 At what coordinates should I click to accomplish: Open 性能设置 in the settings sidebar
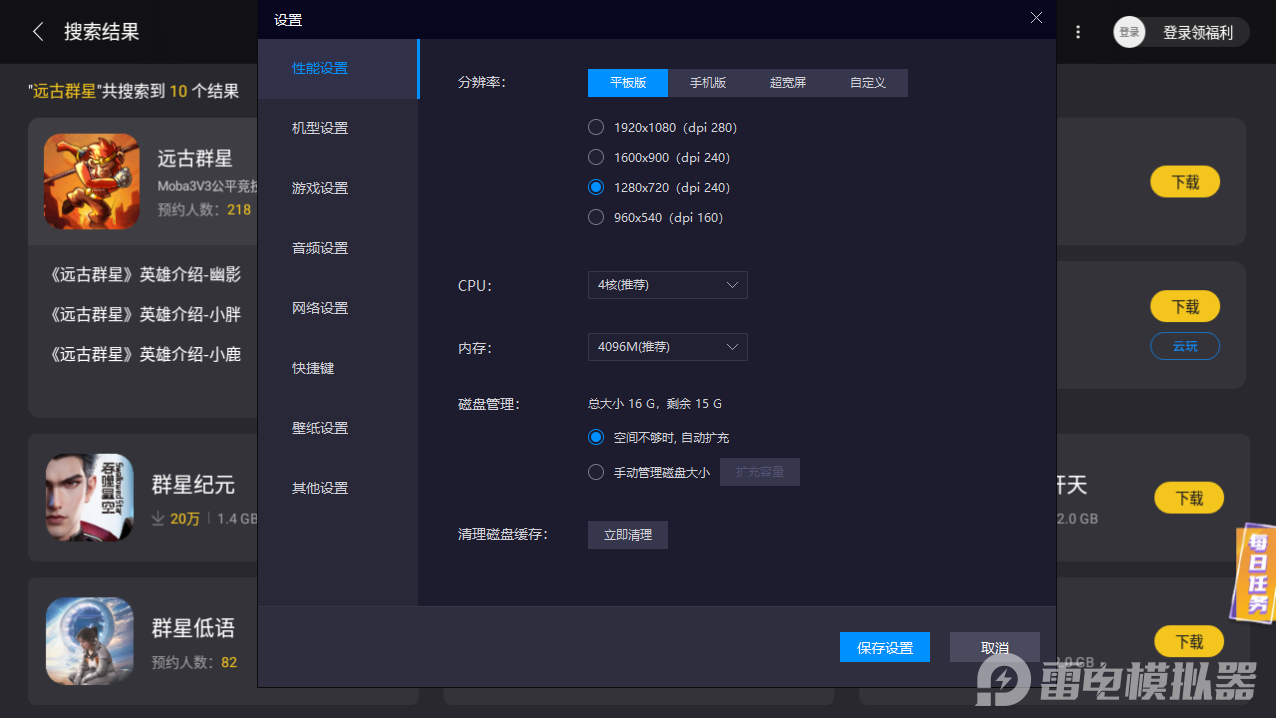click(338, 68)
